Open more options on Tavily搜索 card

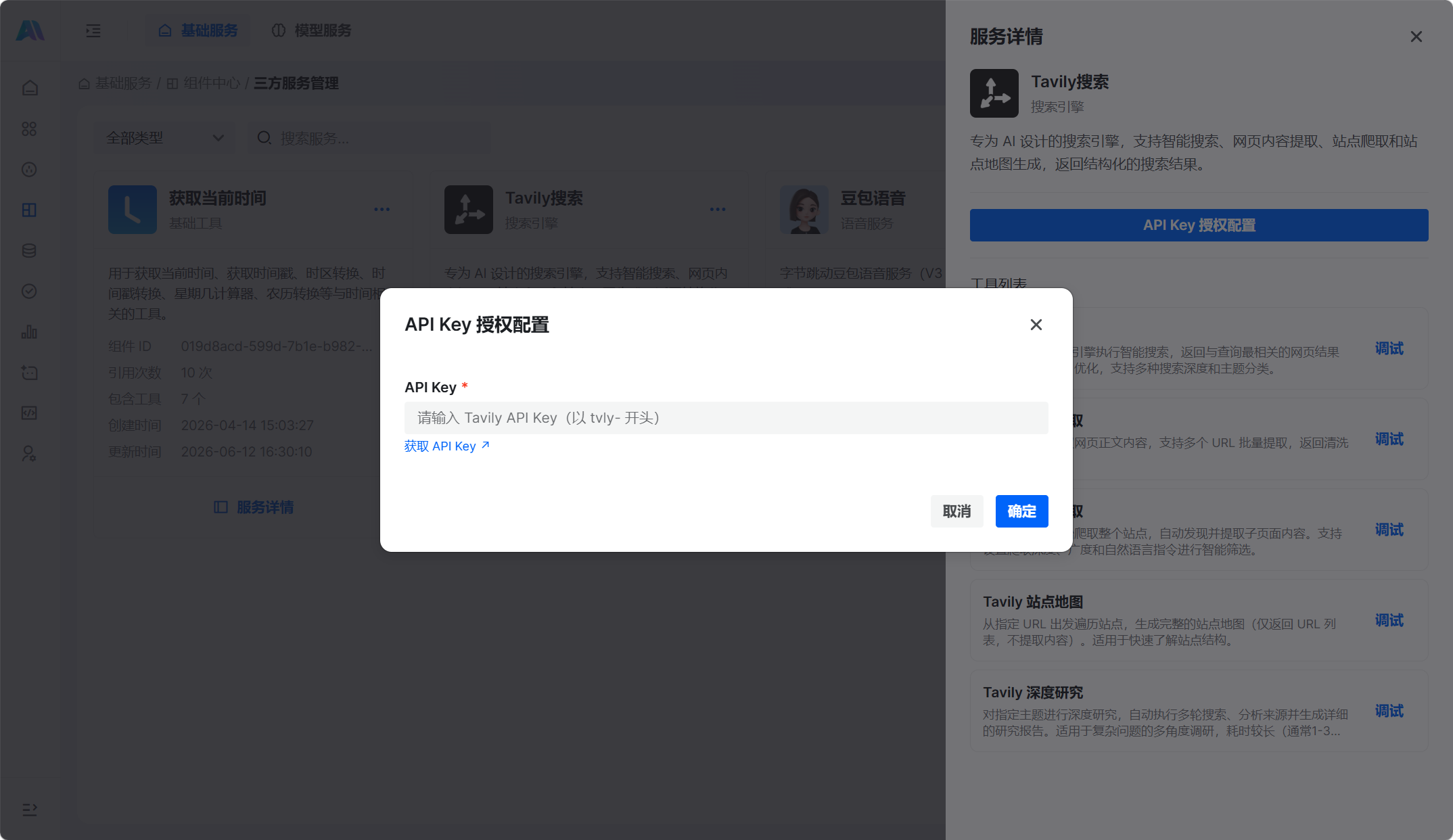tap(718, 210)
